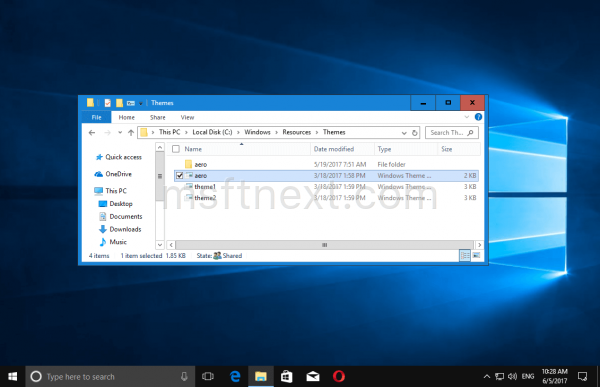Select the theme1 file
Screen dimensions: 600x387
(326, 187)
